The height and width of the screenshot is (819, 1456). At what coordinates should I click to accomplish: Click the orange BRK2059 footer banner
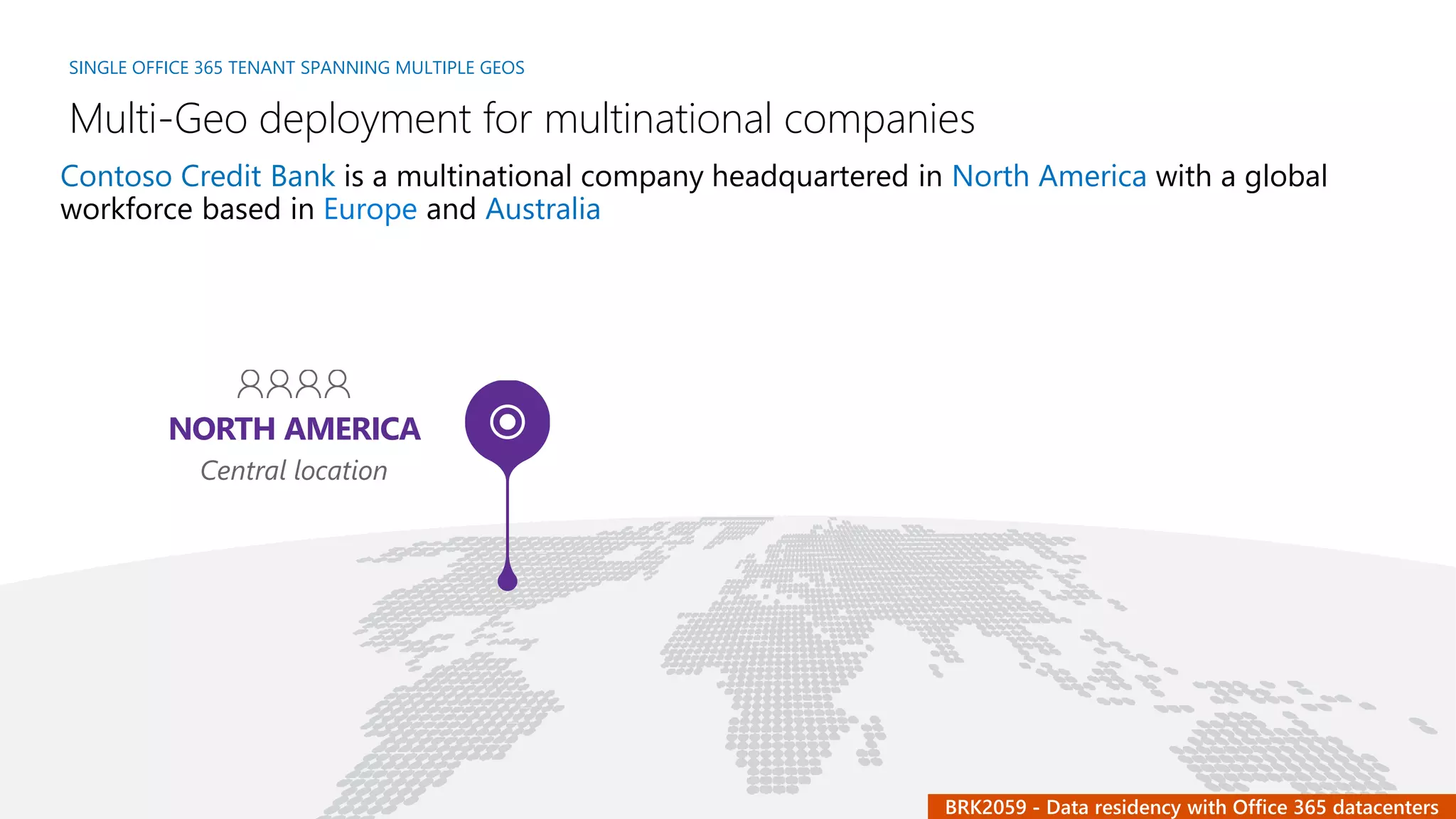[1192, 807]
